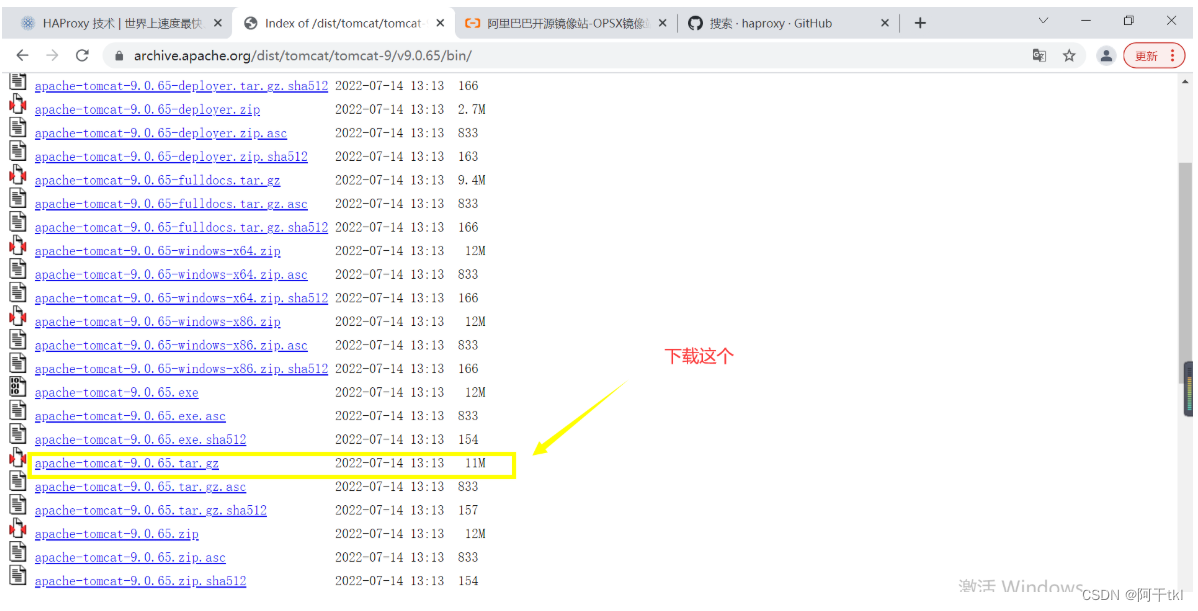Image resolution: width=1198 pixels, height=611 pixels.
Task: Click archive icon beside windows-x86.zip
Action: [x=18, y=316]
